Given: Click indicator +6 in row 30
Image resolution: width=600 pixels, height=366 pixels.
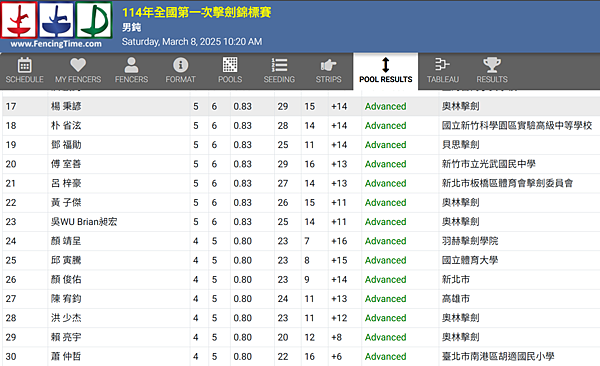Looking at the screenshot, I should tap(337, 356).
